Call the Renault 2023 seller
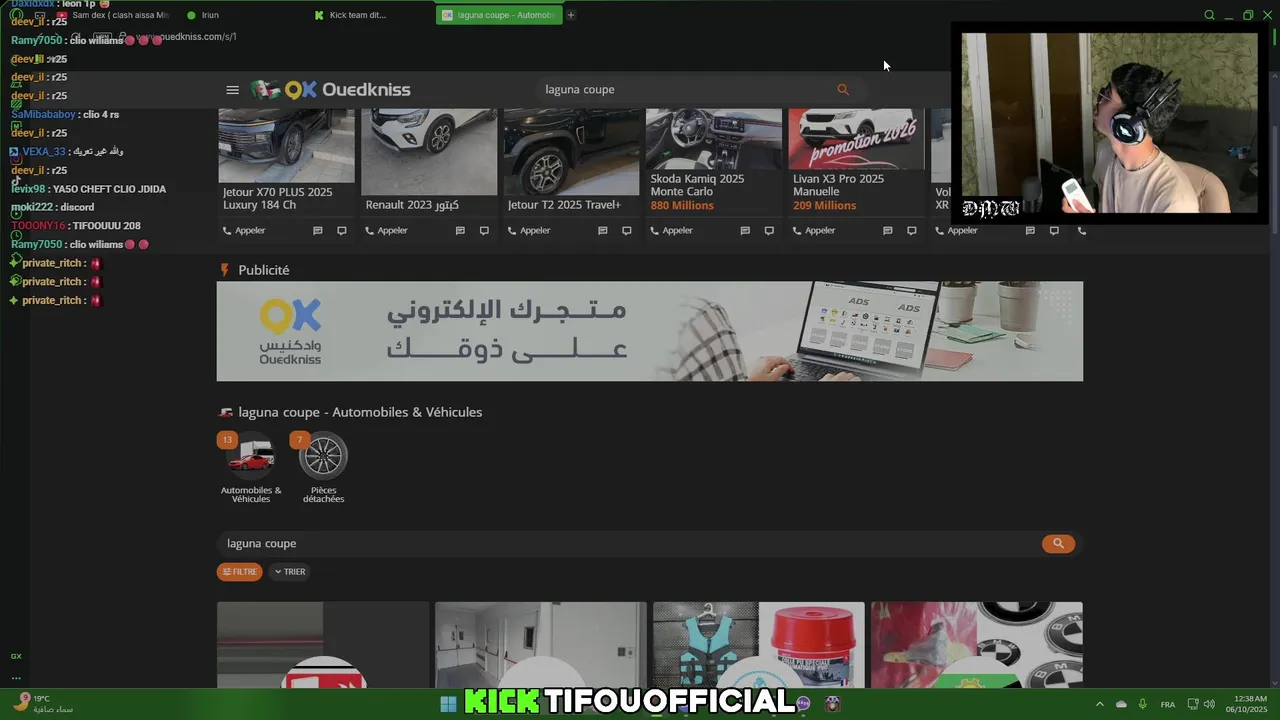The width and height of the screenshot is (1280, 720). click(x=386, y=231)
